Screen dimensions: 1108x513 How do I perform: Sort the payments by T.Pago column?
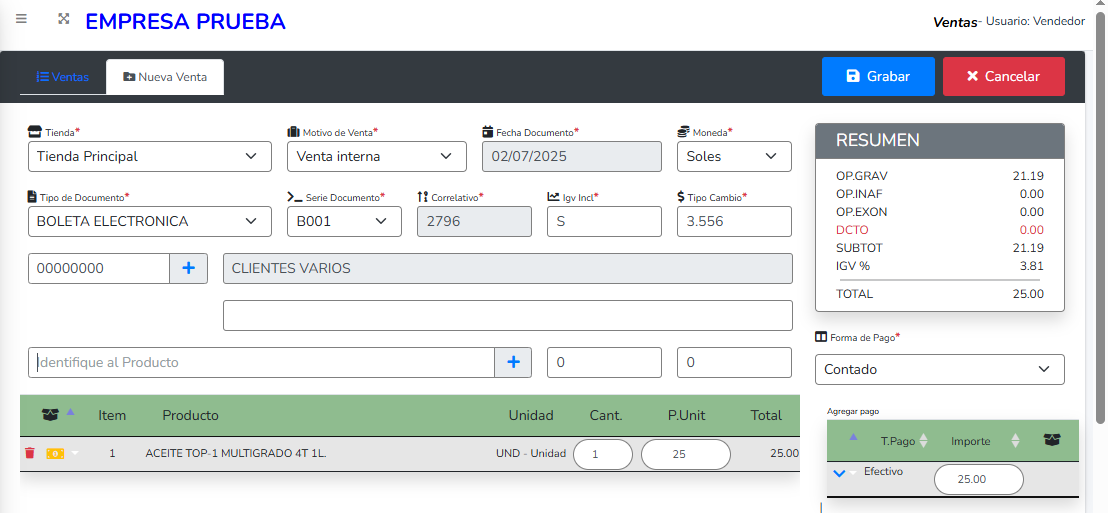pyautogui.click(x=923, y=440)
